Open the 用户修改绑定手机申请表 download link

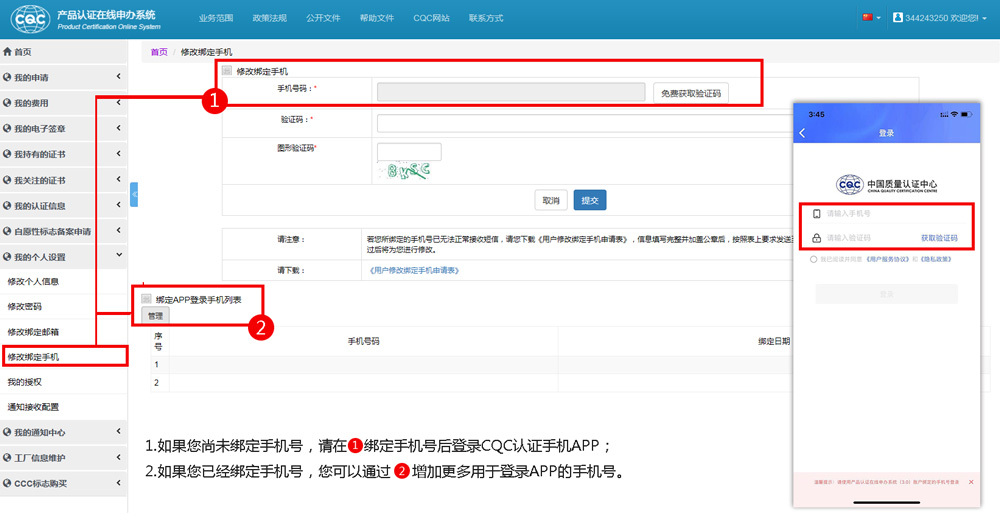pos(415,270)
